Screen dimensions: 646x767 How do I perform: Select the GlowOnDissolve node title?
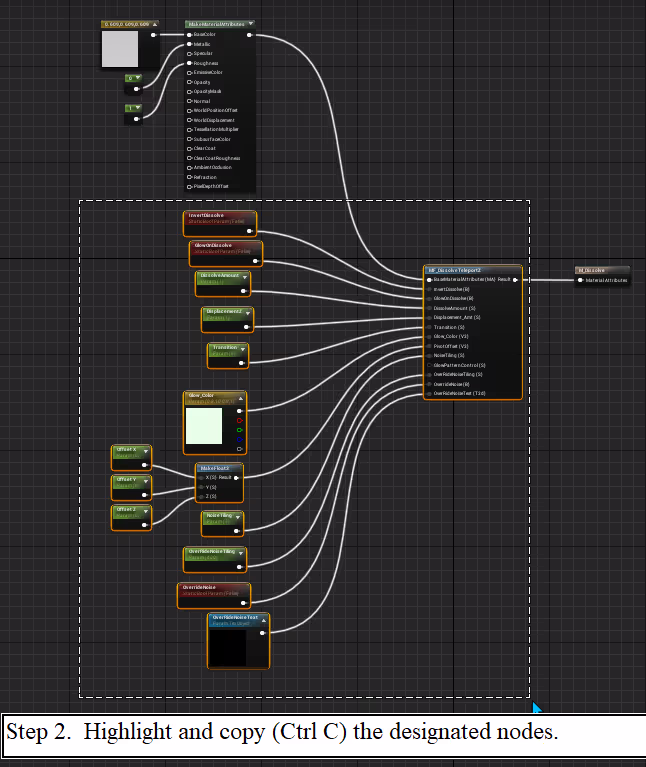pyautogui.click(x=213, y=245)
